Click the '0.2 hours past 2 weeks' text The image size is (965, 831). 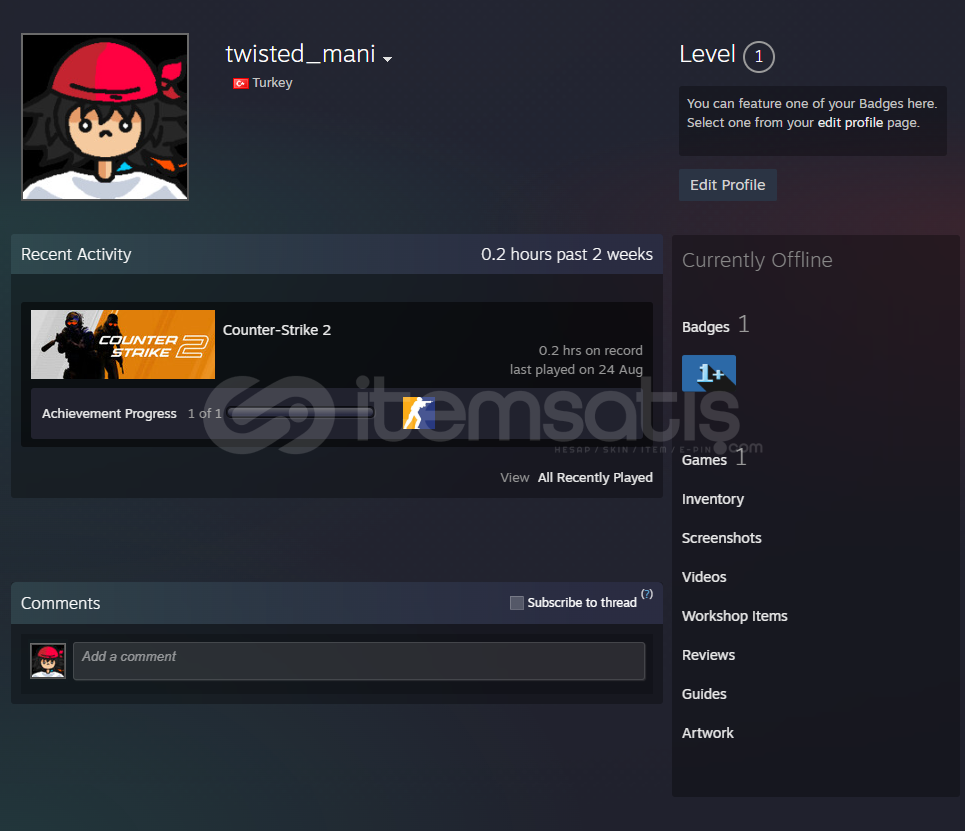tap(567, 254)
